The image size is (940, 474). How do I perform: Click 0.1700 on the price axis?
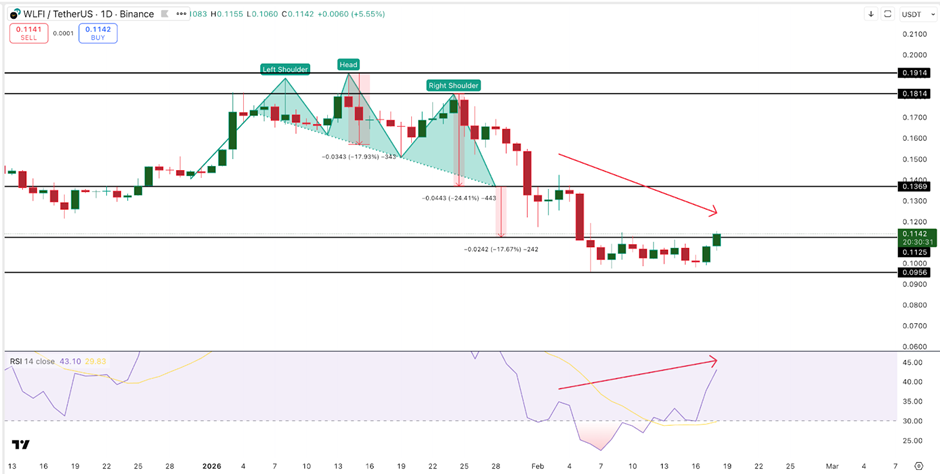(914, 117)
